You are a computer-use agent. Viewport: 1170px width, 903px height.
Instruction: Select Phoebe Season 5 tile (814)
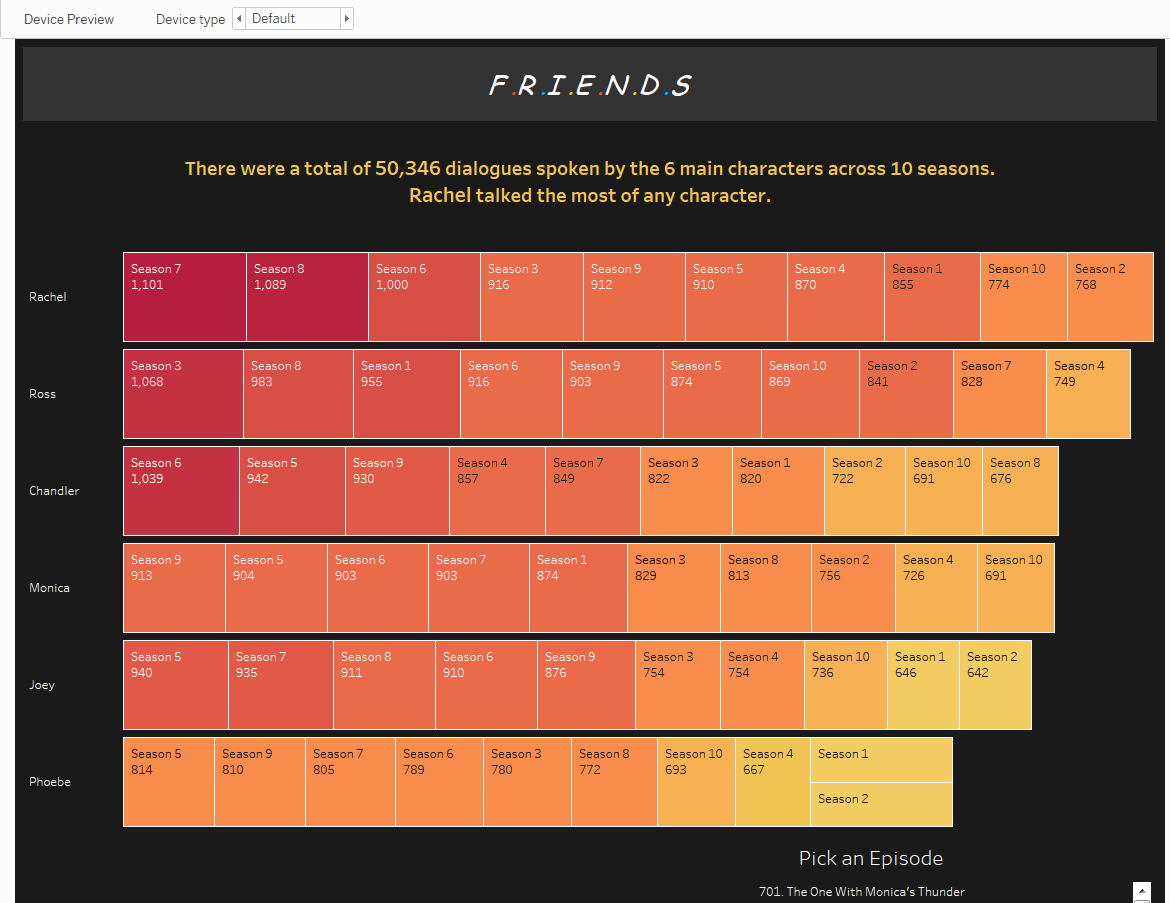coord(169,782)
